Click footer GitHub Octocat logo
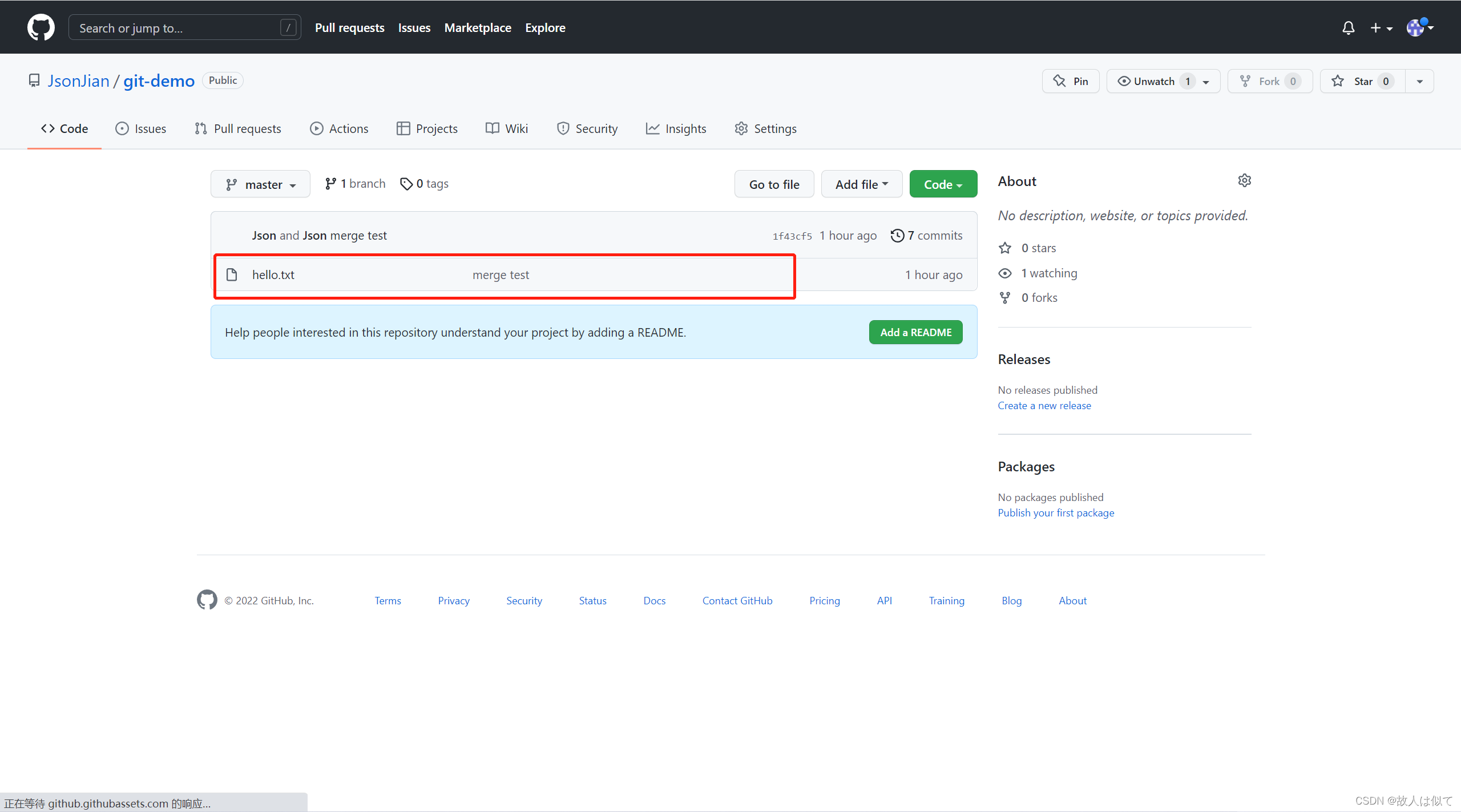This screenshot has width=1461, height=812. click(207, 600)
